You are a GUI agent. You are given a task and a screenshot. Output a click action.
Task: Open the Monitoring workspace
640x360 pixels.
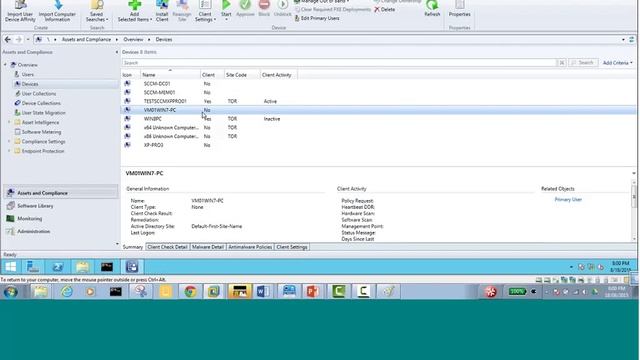pos(61,219)
